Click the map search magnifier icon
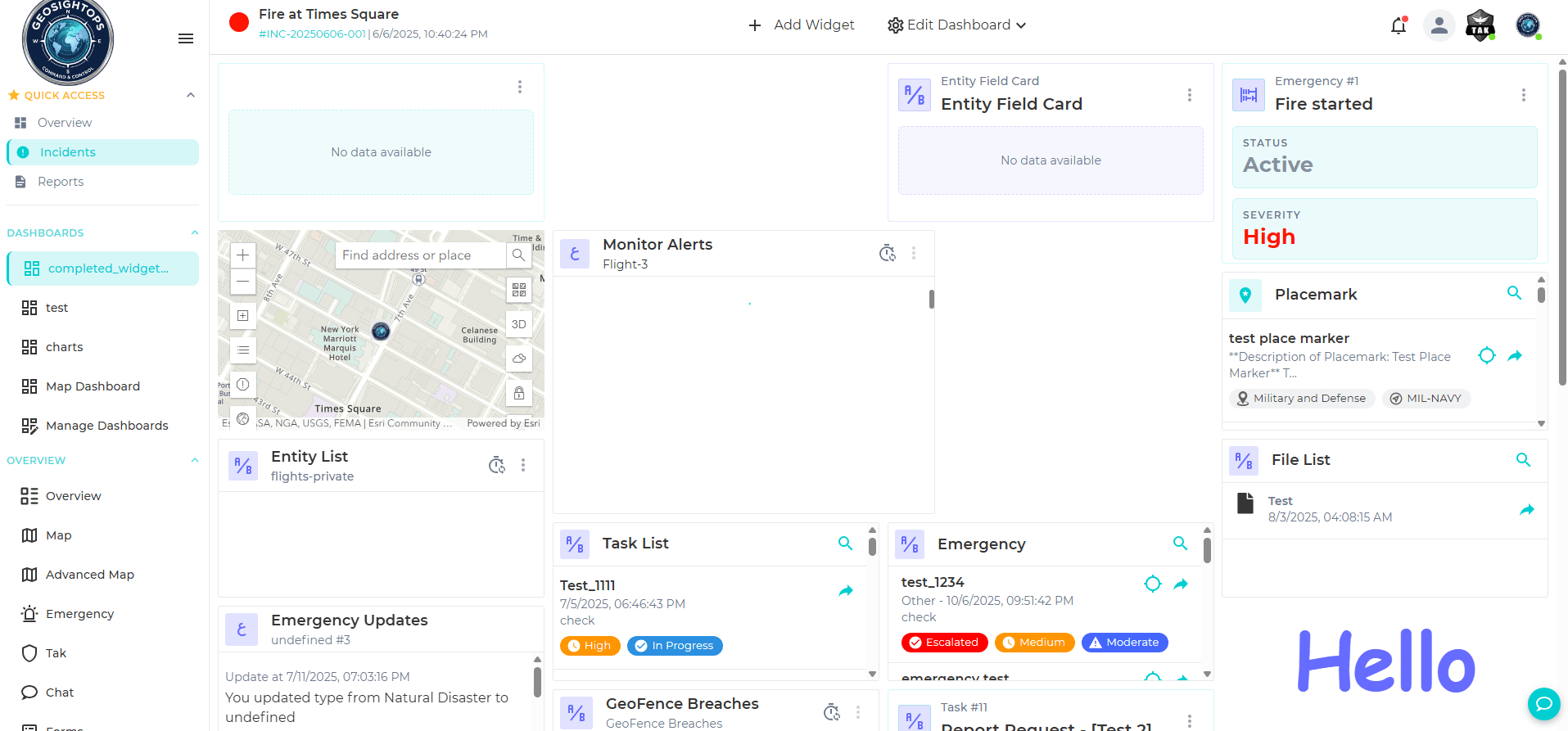Image resolution: width=1568 pixels, height=731 pixels. tap(518, 255)
